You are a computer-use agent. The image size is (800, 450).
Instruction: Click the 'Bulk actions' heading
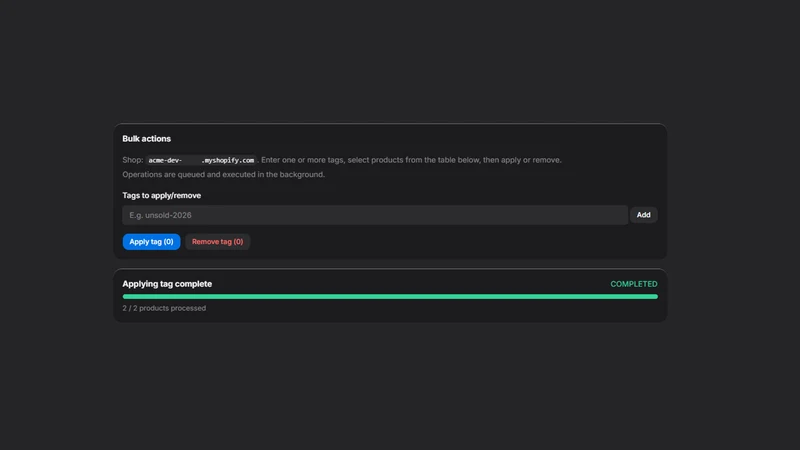click(146, 139)
